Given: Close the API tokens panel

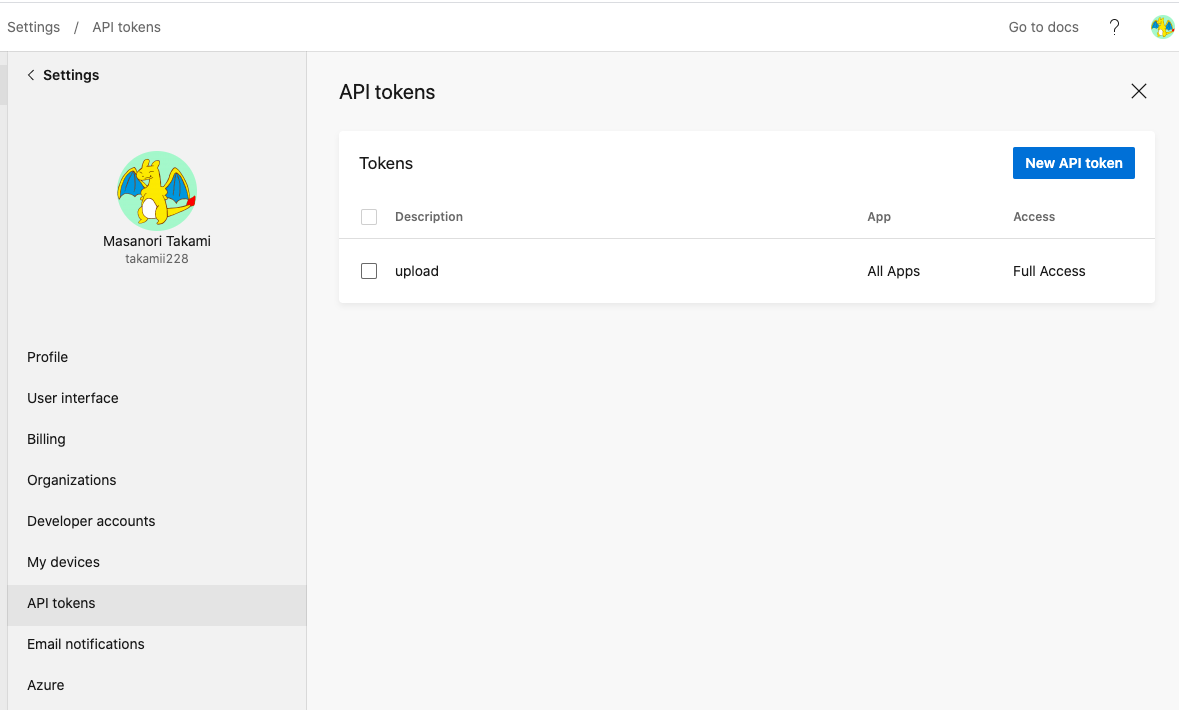Looking at the screenshot, I should (1138, 92).
